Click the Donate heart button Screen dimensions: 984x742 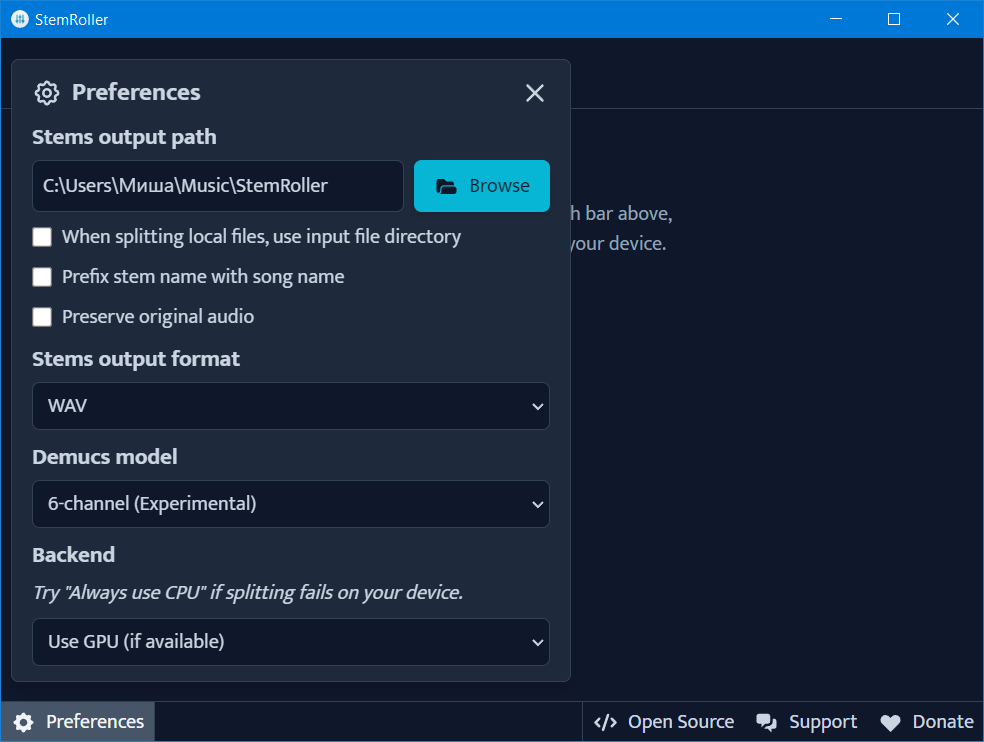(927, 722)
